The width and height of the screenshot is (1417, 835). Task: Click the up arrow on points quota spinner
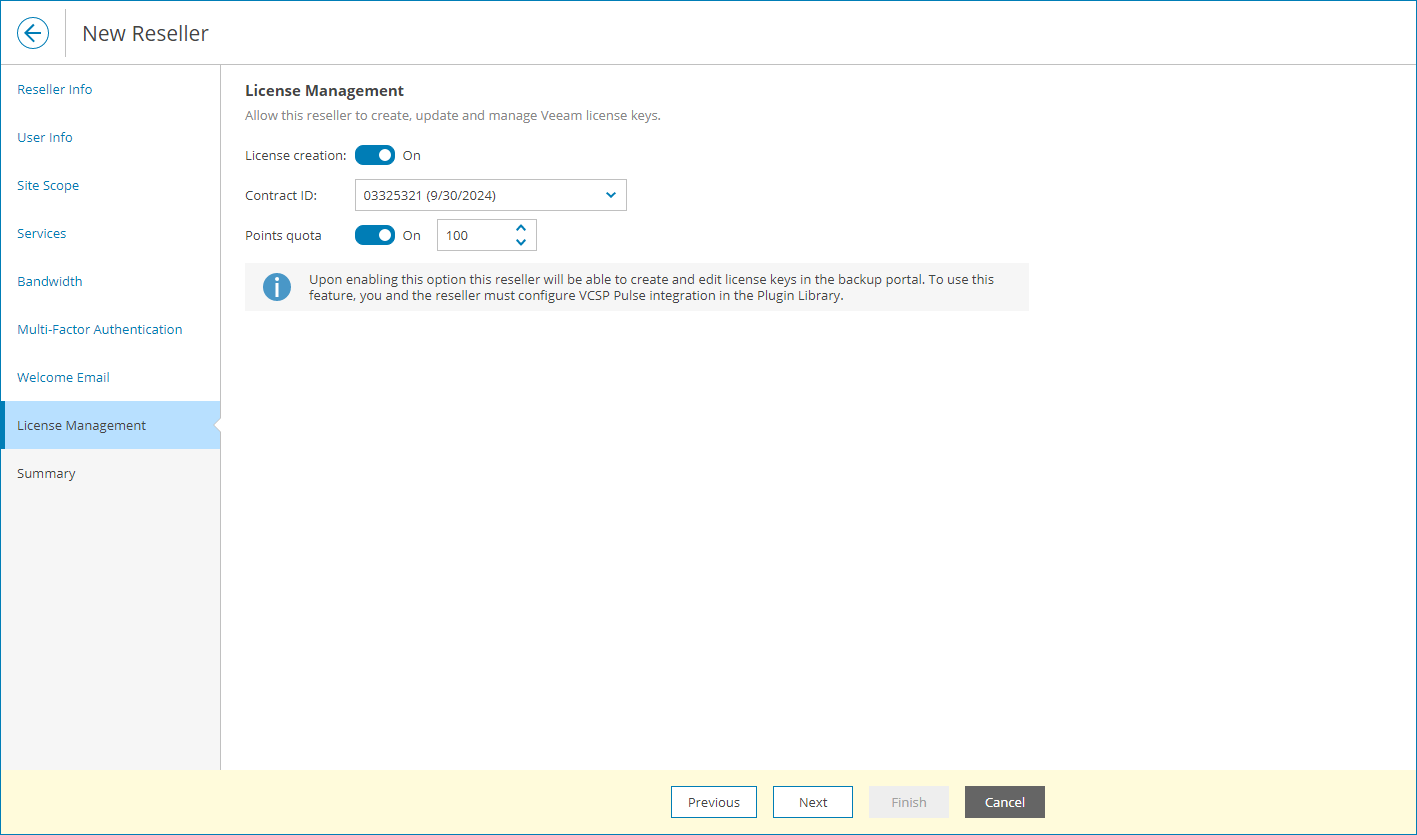(521, 228)
